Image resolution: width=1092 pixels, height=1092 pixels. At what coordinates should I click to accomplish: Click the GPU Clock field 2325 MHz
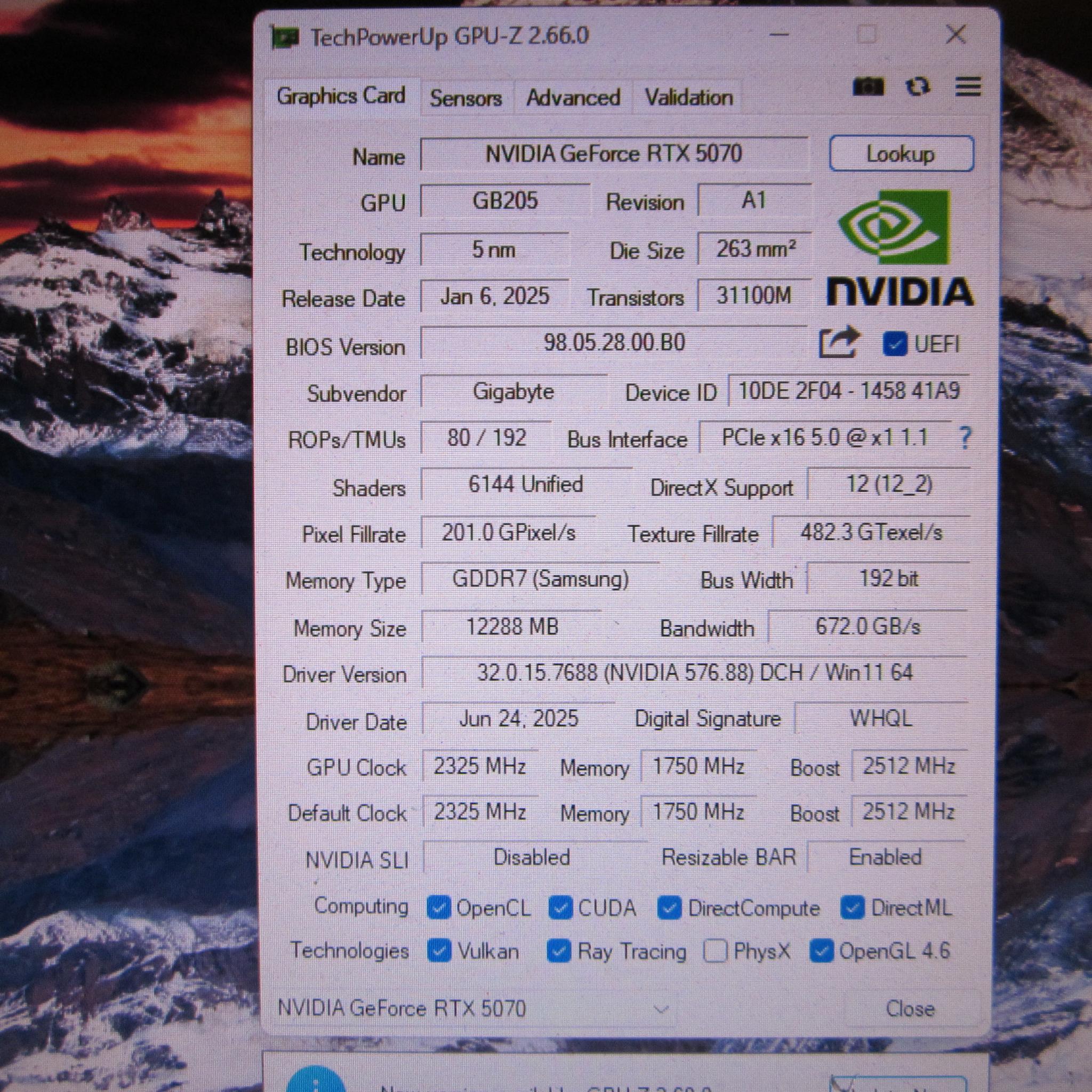point(480,766)
